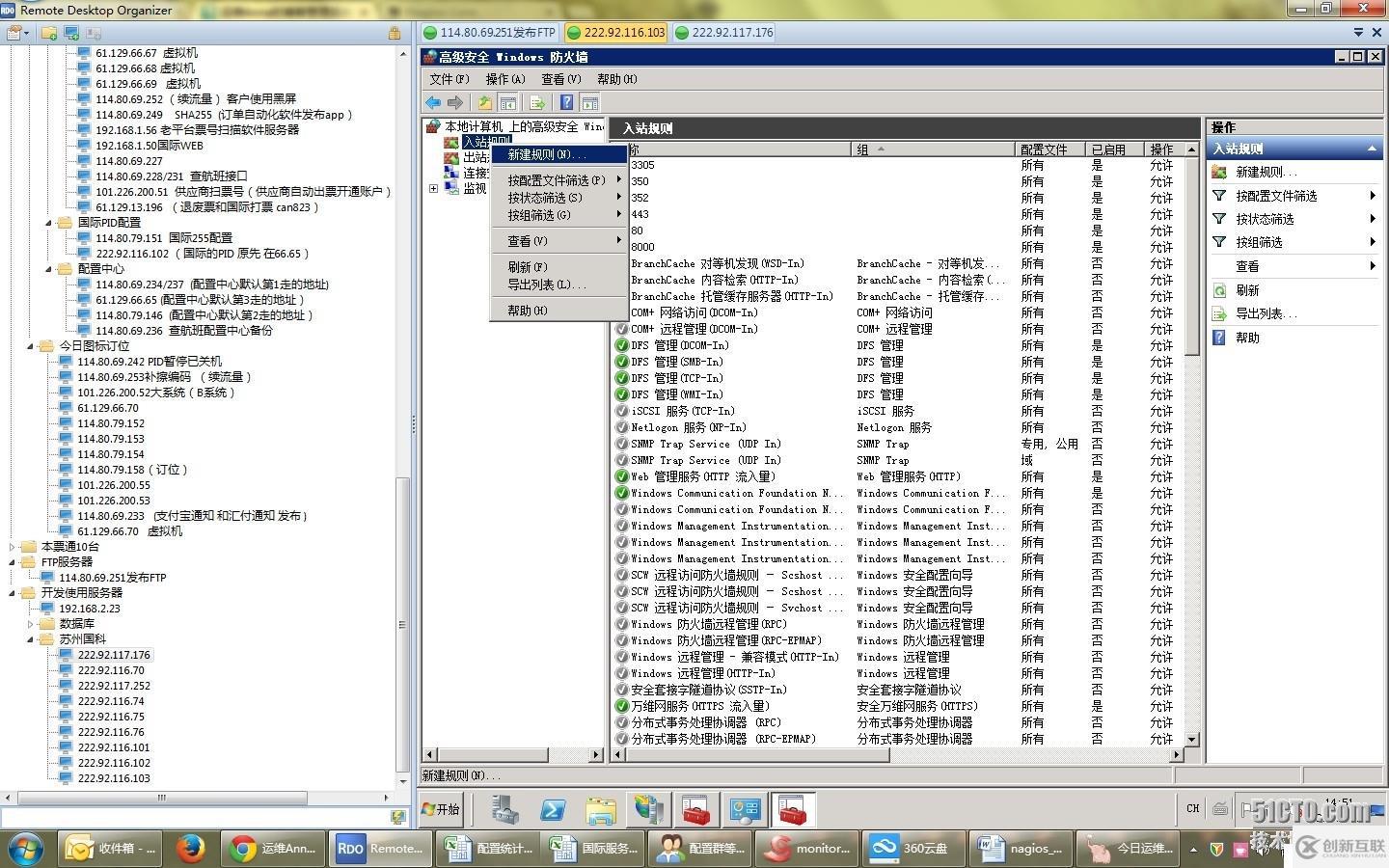Click 帮助 icon in the actions pane
1389x868 pixels.
[1219, 338]
